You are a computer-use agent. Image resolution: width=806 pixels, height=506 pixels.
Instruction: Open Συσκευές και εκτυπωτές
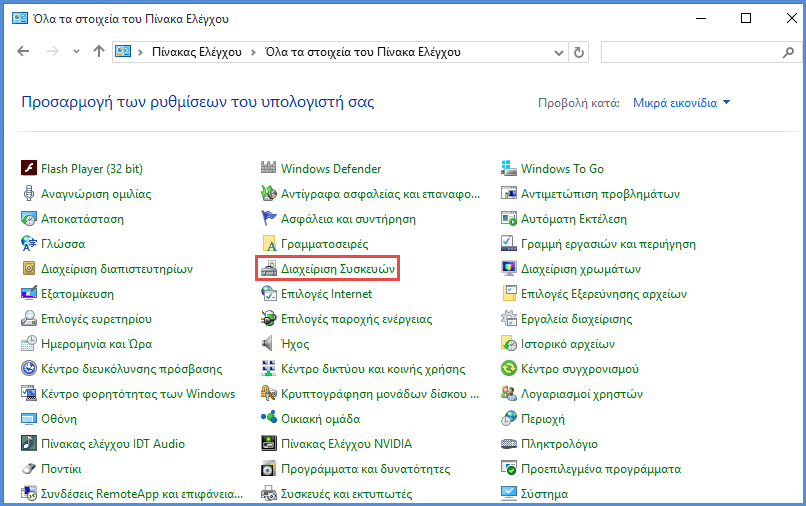click(346, 494)
